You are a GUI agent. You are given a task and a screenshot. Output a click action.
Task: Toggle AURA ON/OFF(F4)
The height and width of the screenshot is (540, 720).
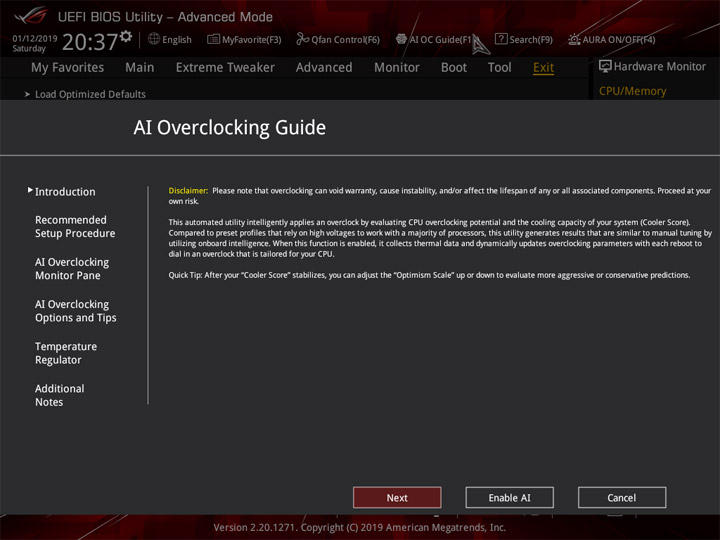(619, 40)
